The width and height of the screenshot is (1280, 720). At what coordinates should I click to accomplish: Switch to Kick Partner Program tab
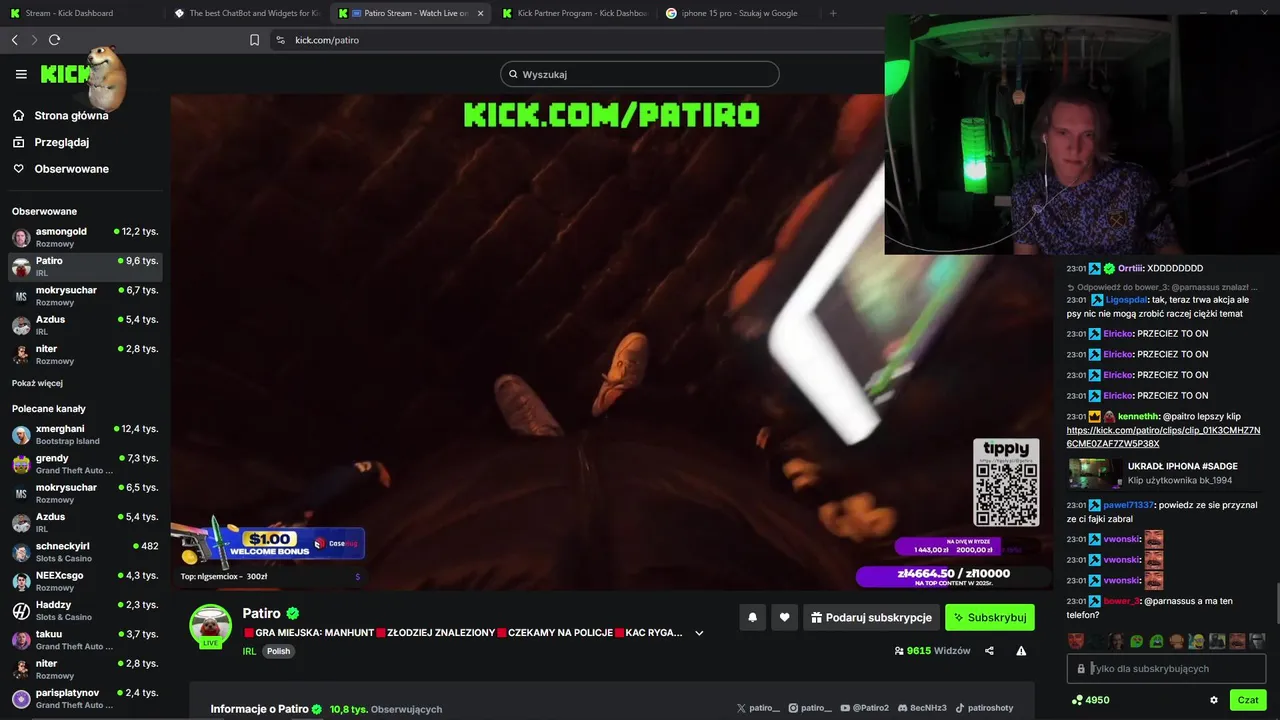[x=575, y=13]
